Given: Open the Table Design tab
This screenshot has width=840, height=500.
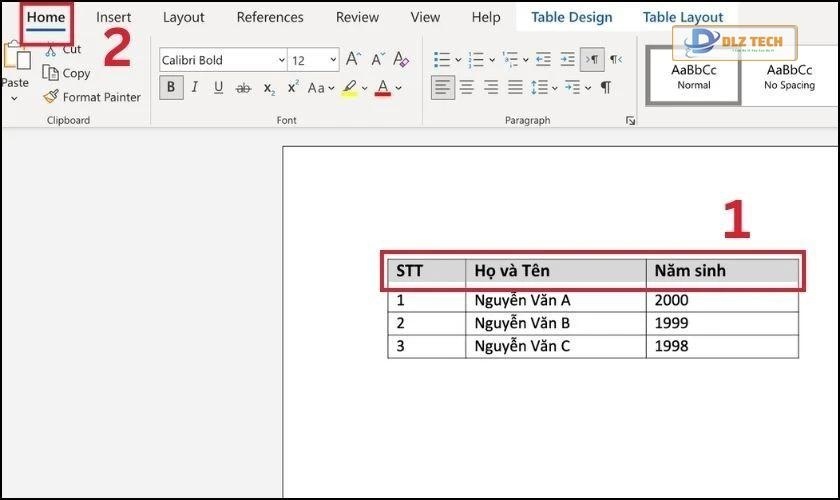Looking at the screenshot, I should (571, 17).
